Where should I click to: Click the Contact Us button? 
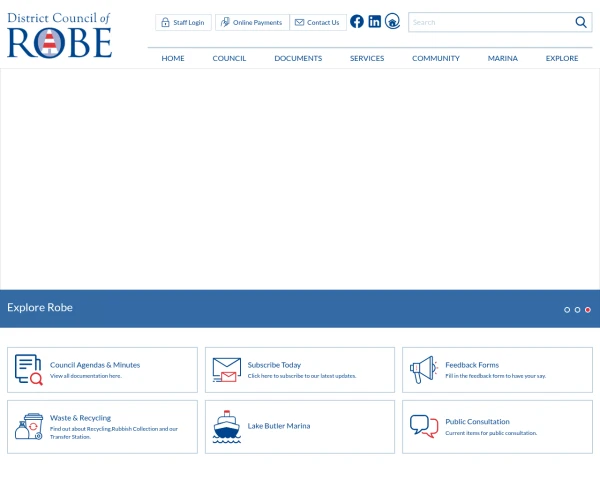tap(318, 23)
